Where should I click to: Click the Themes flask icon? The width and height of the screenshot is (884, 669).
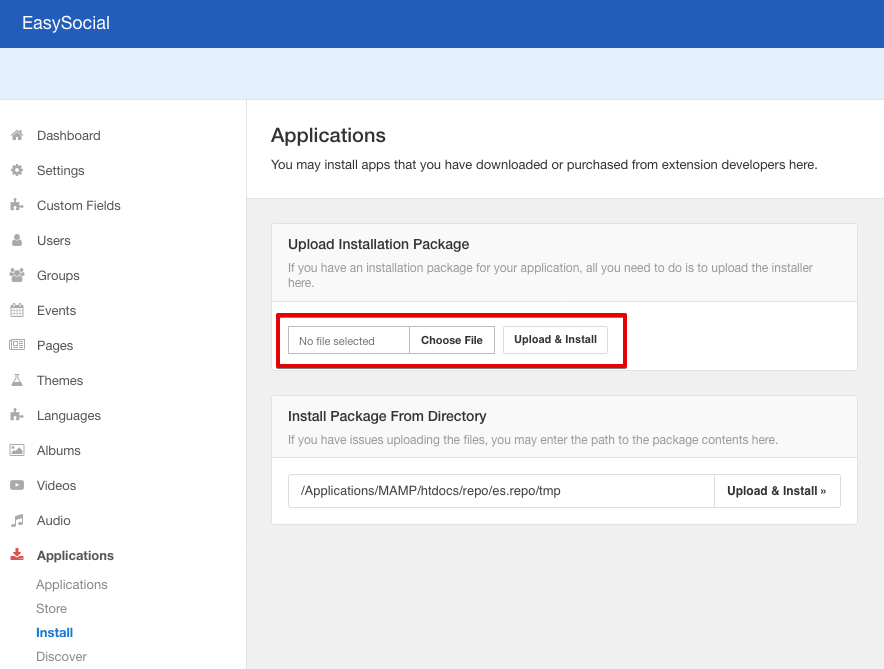(17, 380)
